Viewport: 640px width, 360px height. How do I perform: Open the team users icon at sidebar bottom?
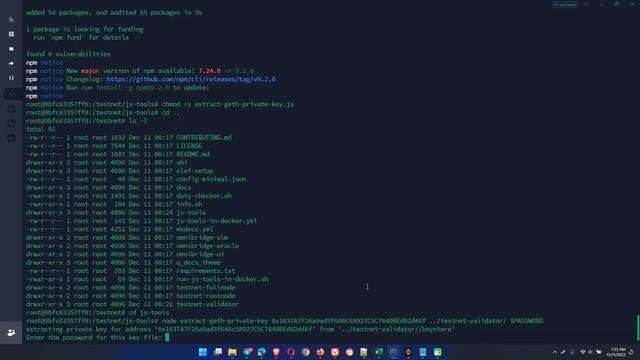(x=11, y=333)
